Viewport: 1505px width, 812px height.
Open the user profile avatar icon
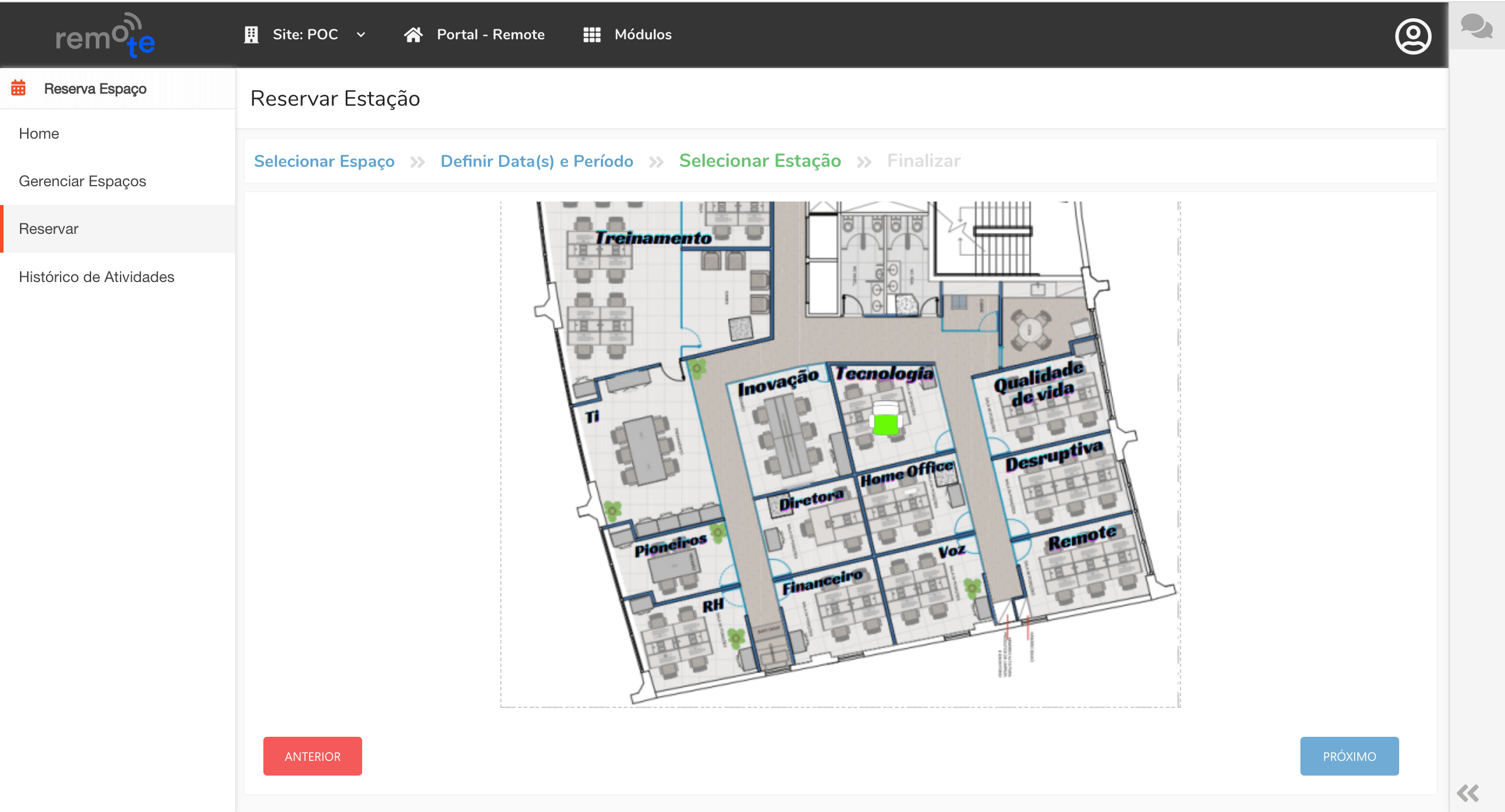pos(1413,36)
